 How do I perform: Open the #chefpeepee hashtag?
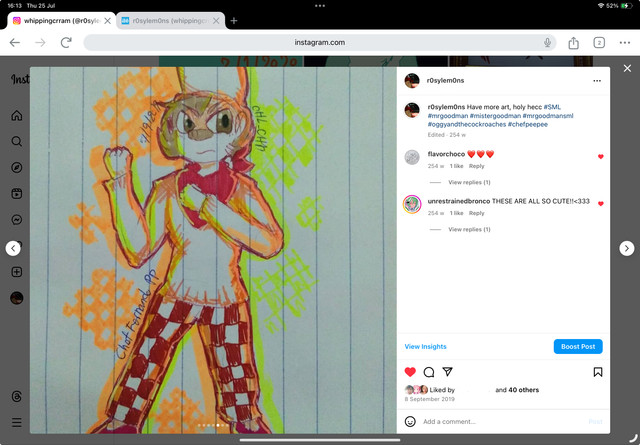point(528,125)
